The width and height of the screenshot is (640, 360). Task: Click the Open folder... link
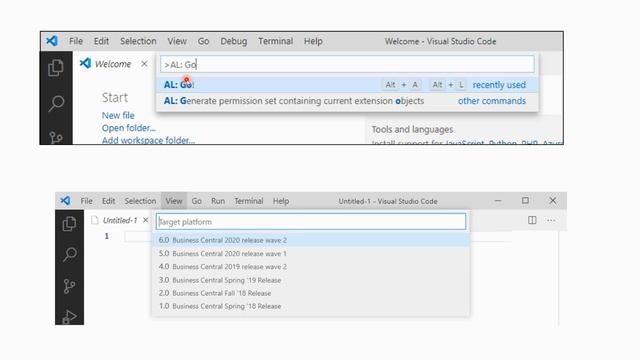tap(129, 128)
